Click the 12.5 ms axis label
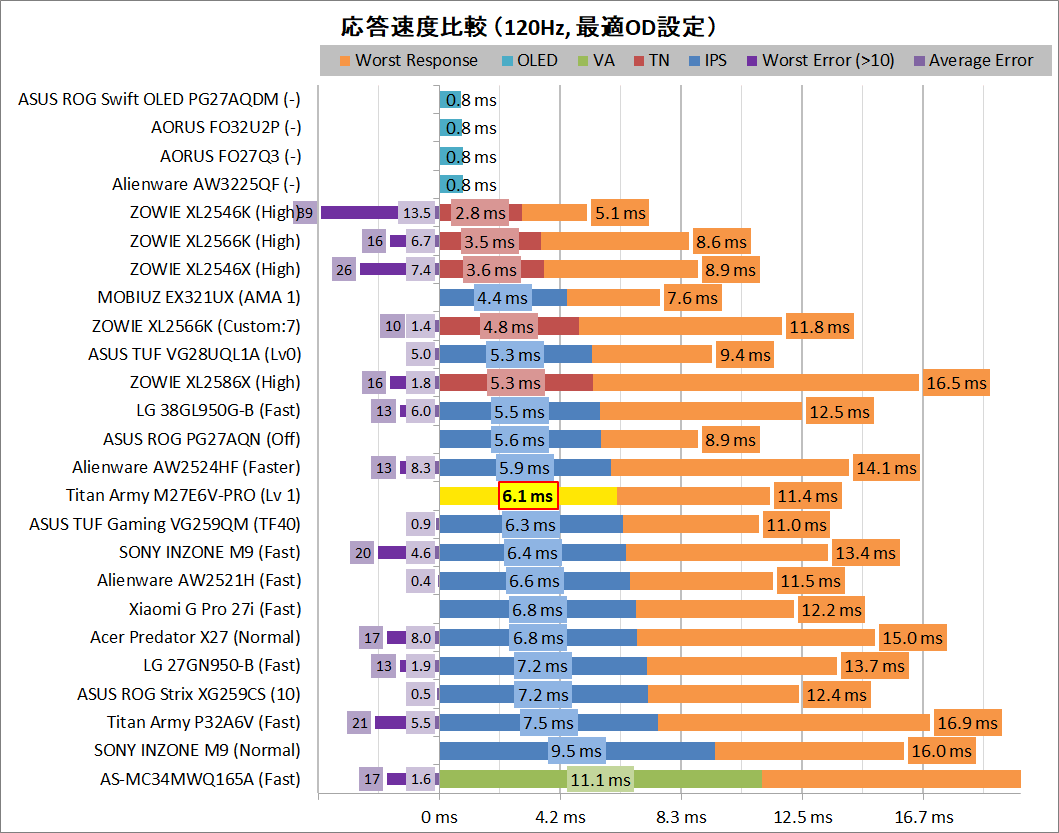 click(802, 817)
